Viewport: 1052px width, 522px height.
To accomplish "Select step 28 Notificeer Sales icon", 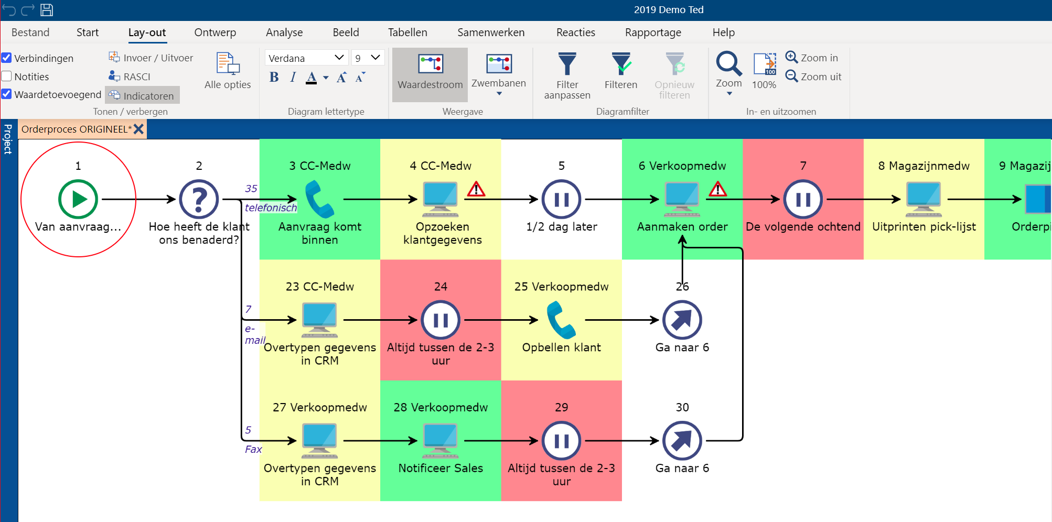I will 440,441.
